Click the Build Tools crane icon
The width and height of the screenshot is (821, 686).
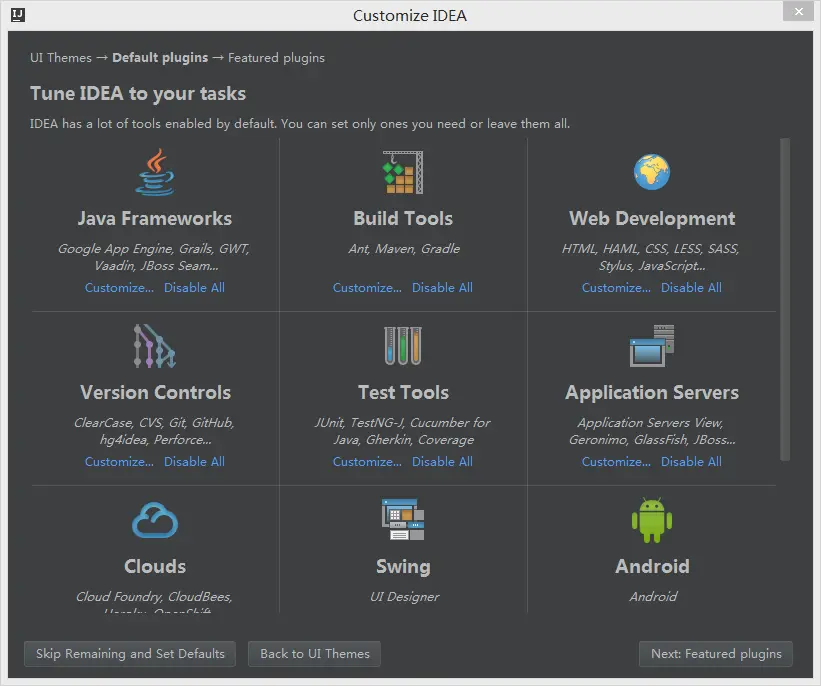403,172
